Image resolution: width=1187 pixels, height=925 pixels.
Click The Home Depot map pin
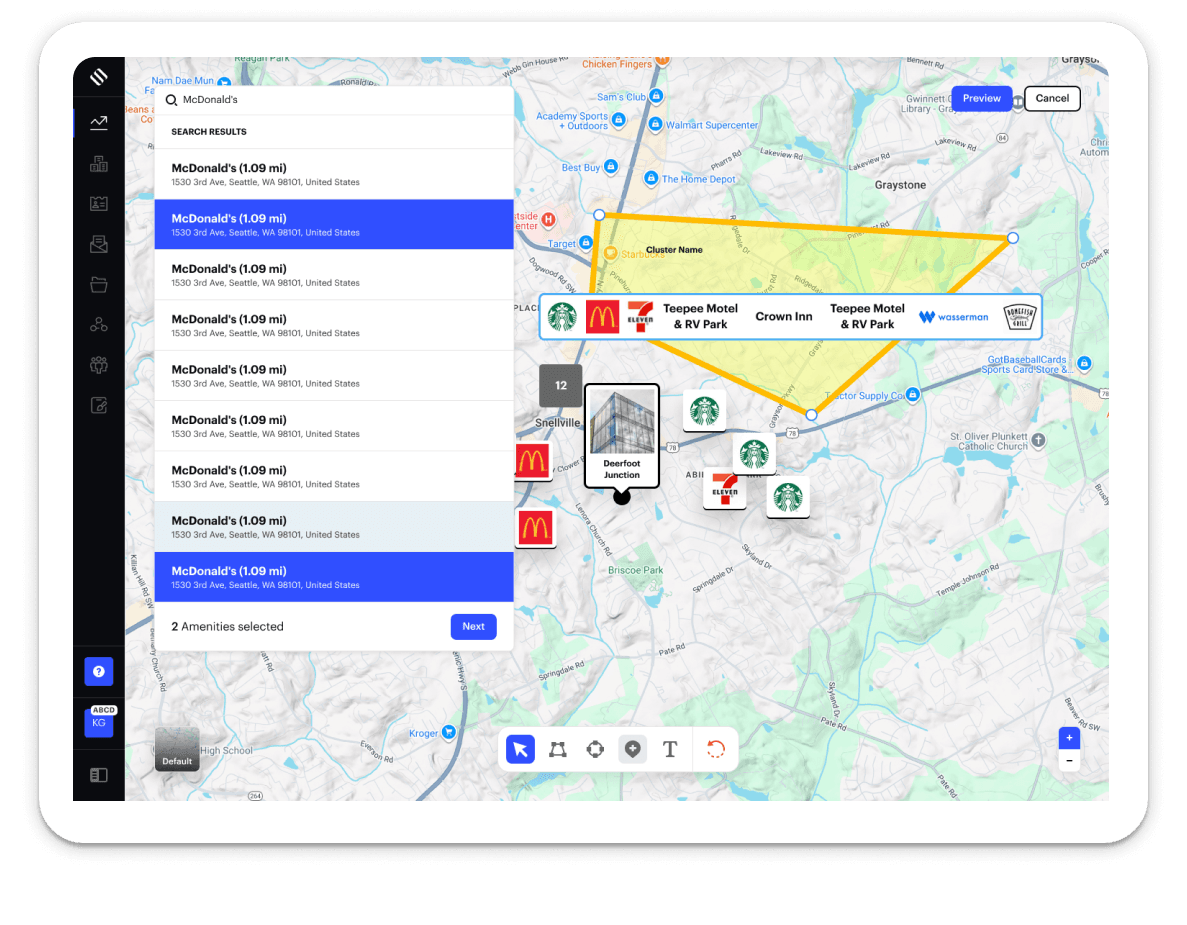click(650, 178)
